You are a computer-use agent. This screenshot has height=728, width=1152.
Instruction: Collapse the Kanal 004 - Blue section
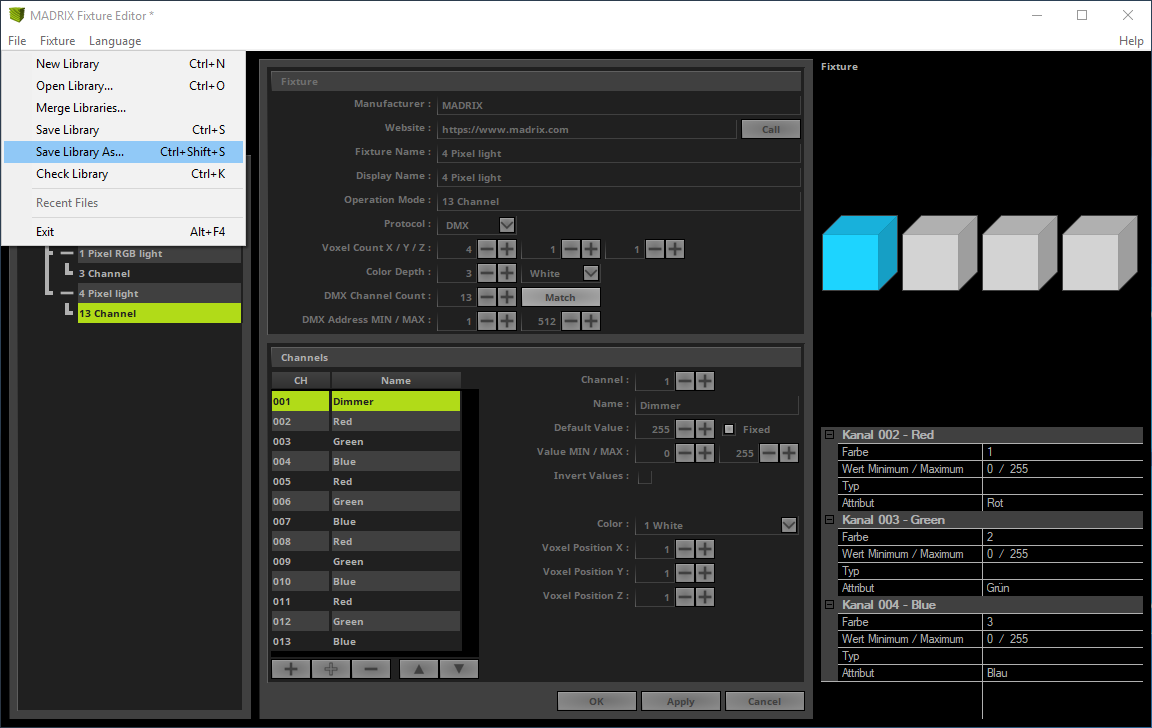pyautogui.click(x=829, y=605)
